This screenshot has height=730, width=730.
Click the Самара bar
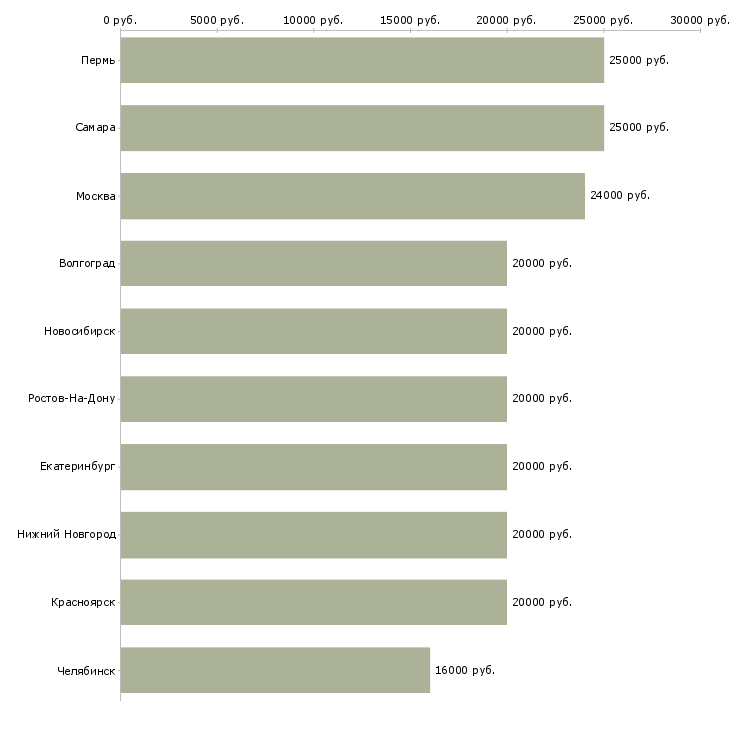coord(362,128)
